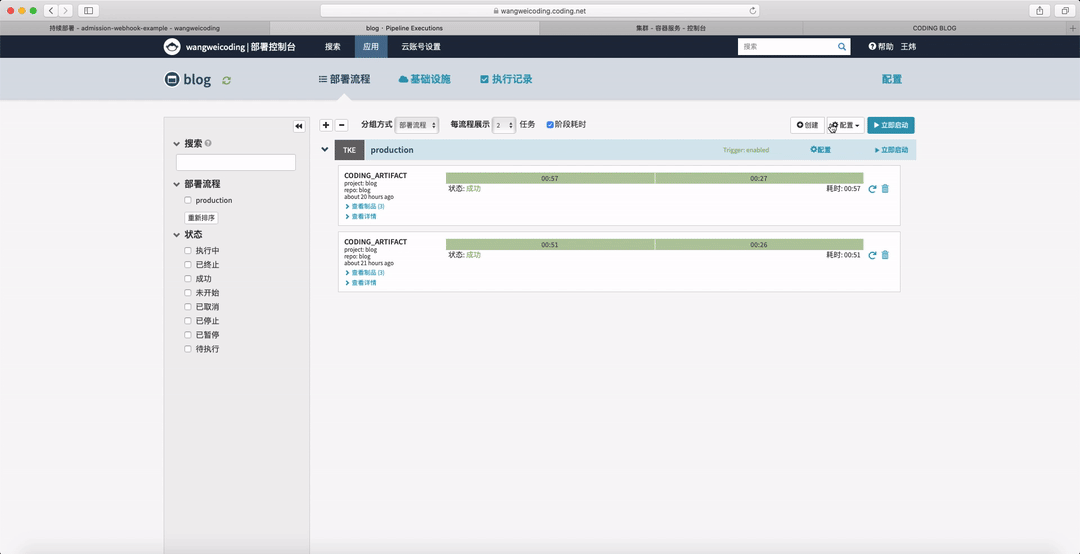The height and width of the screenshot is (554, 1080).
Task: Click the top 立即启动 button
Action: click(891, 125)
